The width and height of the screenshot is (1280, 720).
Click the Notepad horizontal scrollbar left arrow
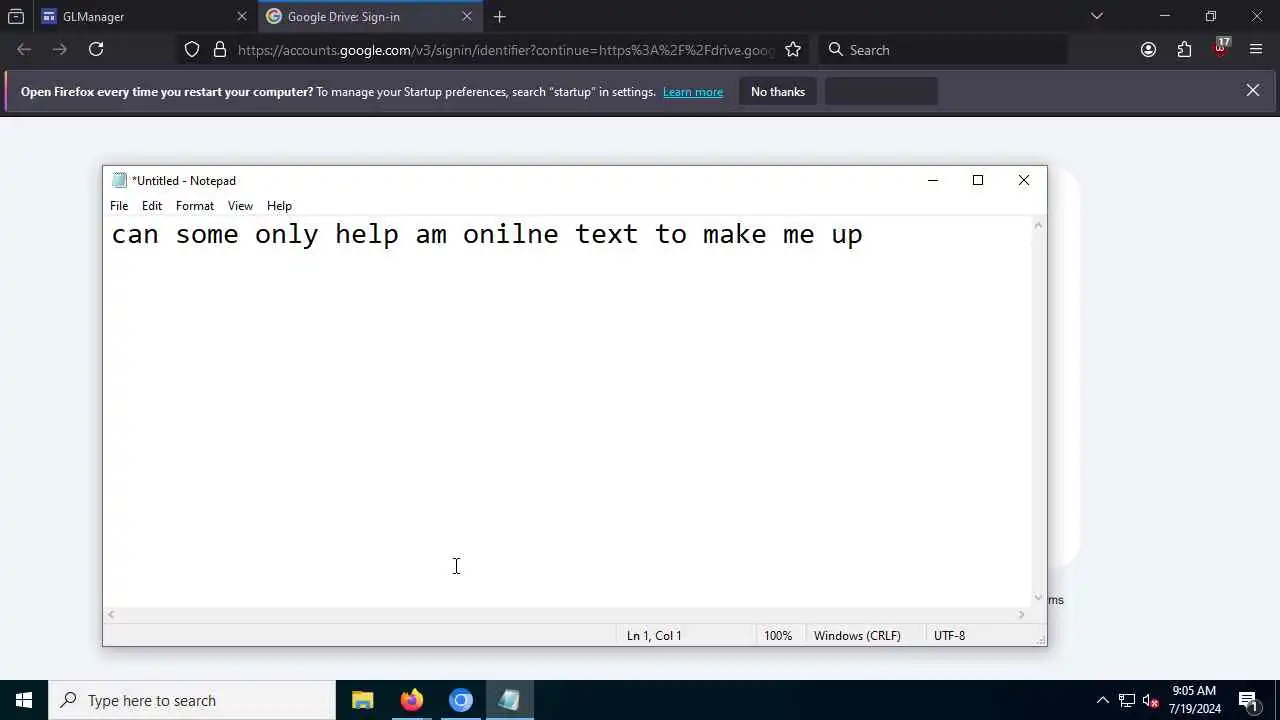tap(111, 614)
